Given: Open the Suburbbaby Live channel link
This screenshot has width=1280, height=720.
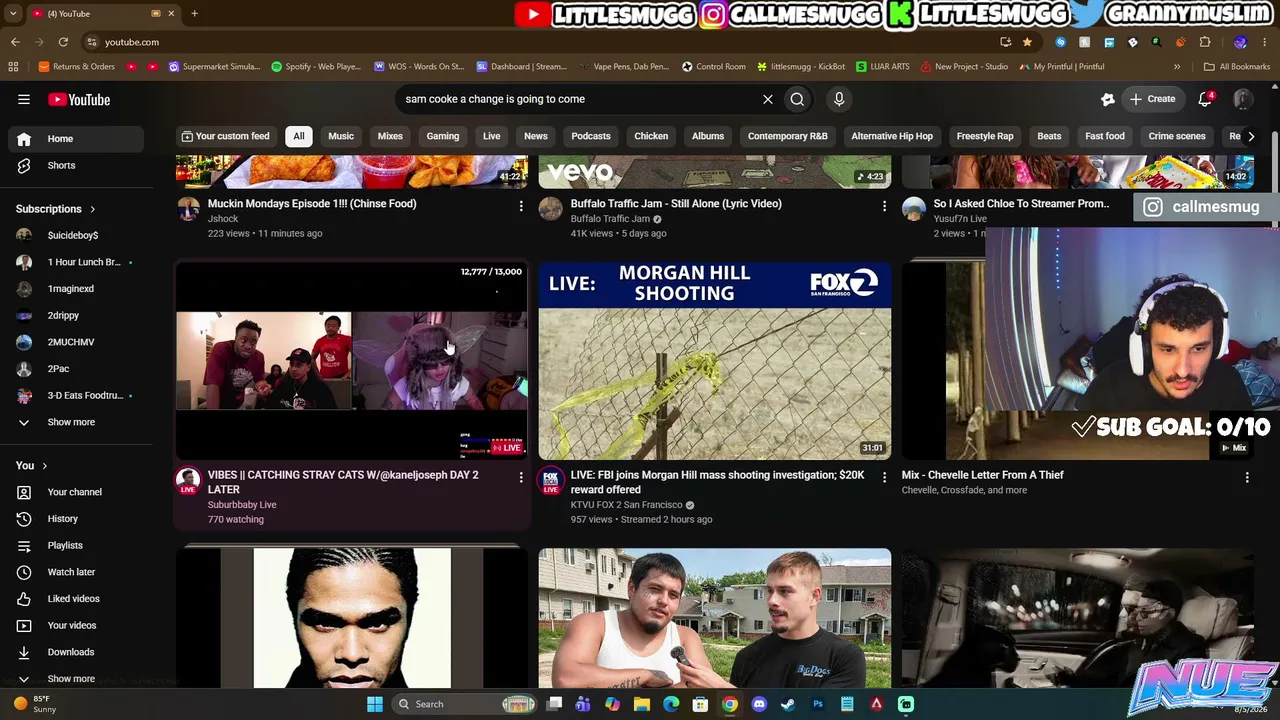Looking at the screenshot, I should click(242, 505).
